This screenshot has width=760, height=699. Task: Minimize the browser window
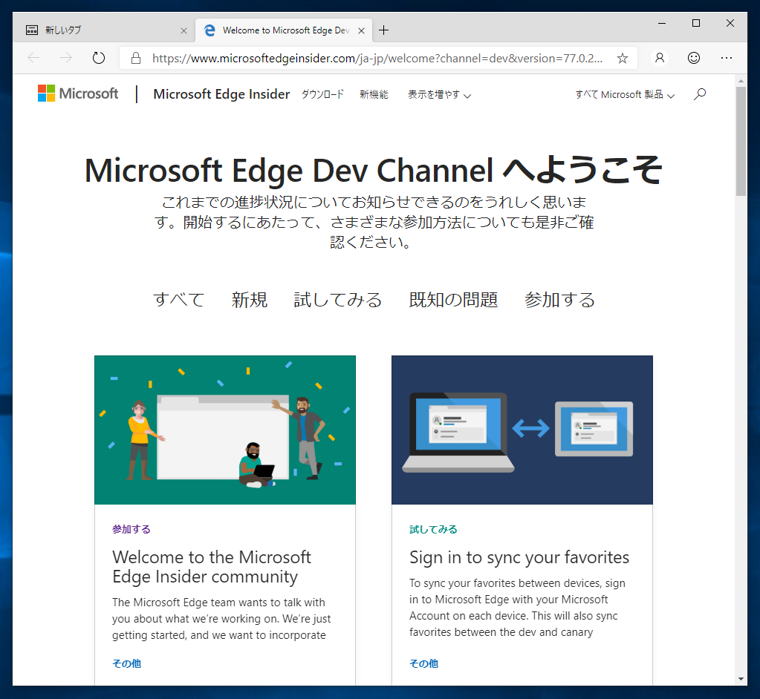[x=662, y=23]
